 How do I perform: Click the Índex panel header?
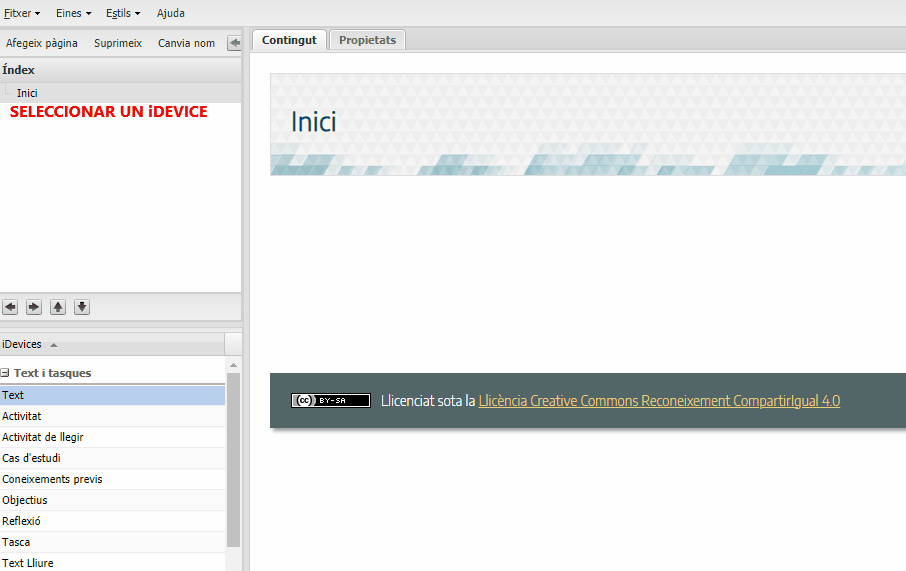(x=120, y=70)
